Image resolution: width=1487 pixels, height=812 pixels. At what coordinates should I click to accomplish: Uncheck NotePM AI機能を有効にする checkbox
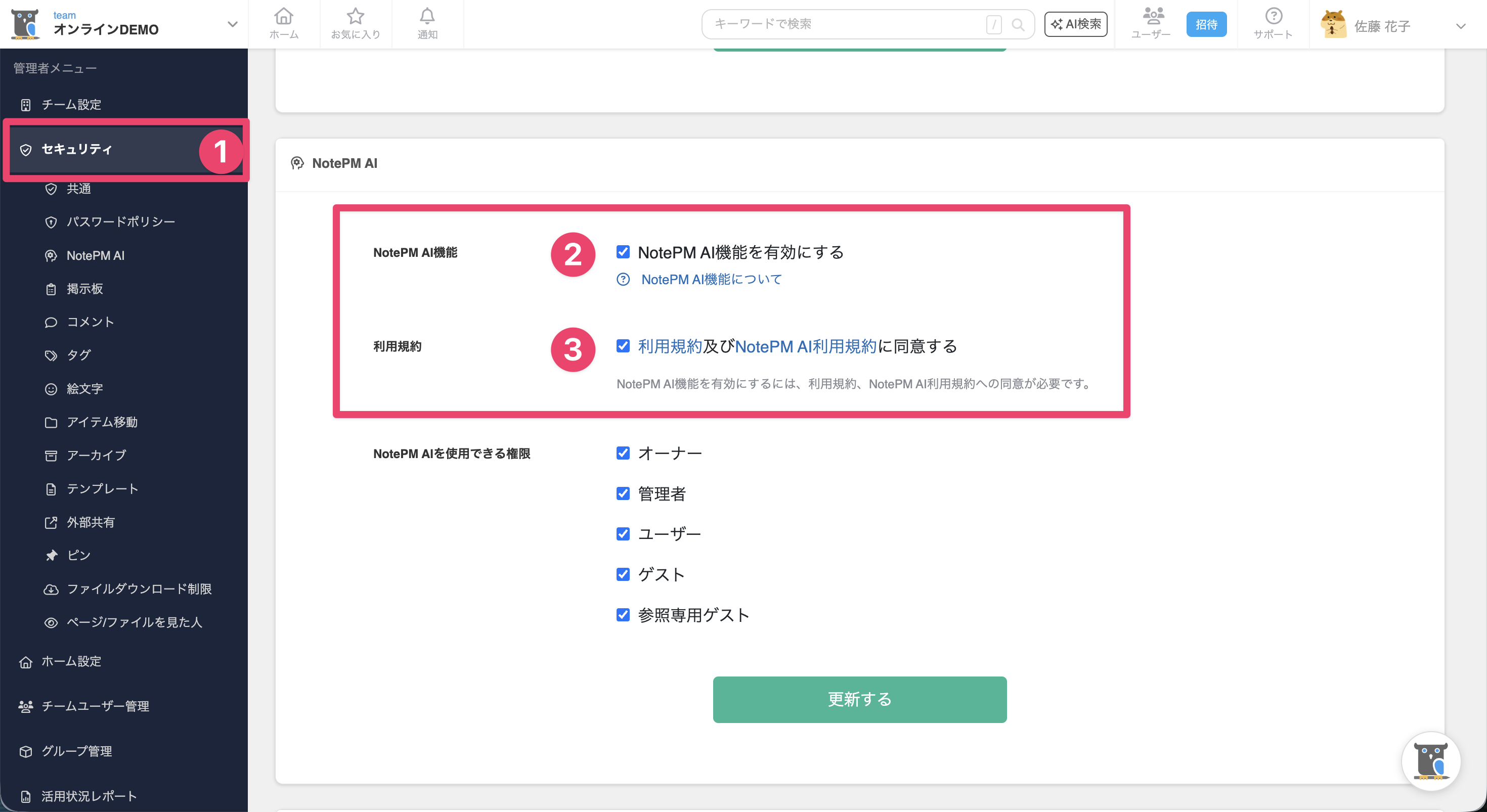623,252
